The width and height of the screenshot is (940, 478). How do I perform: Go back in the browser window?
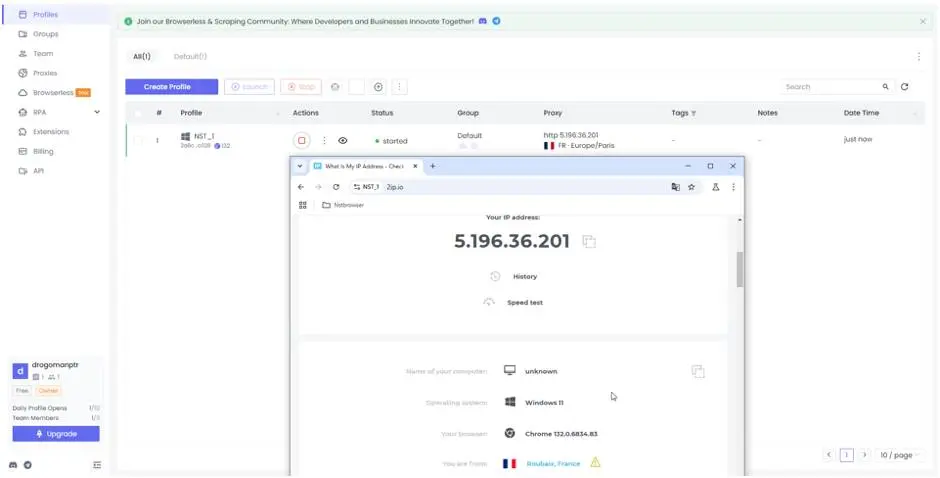click(x=301, y=187)
